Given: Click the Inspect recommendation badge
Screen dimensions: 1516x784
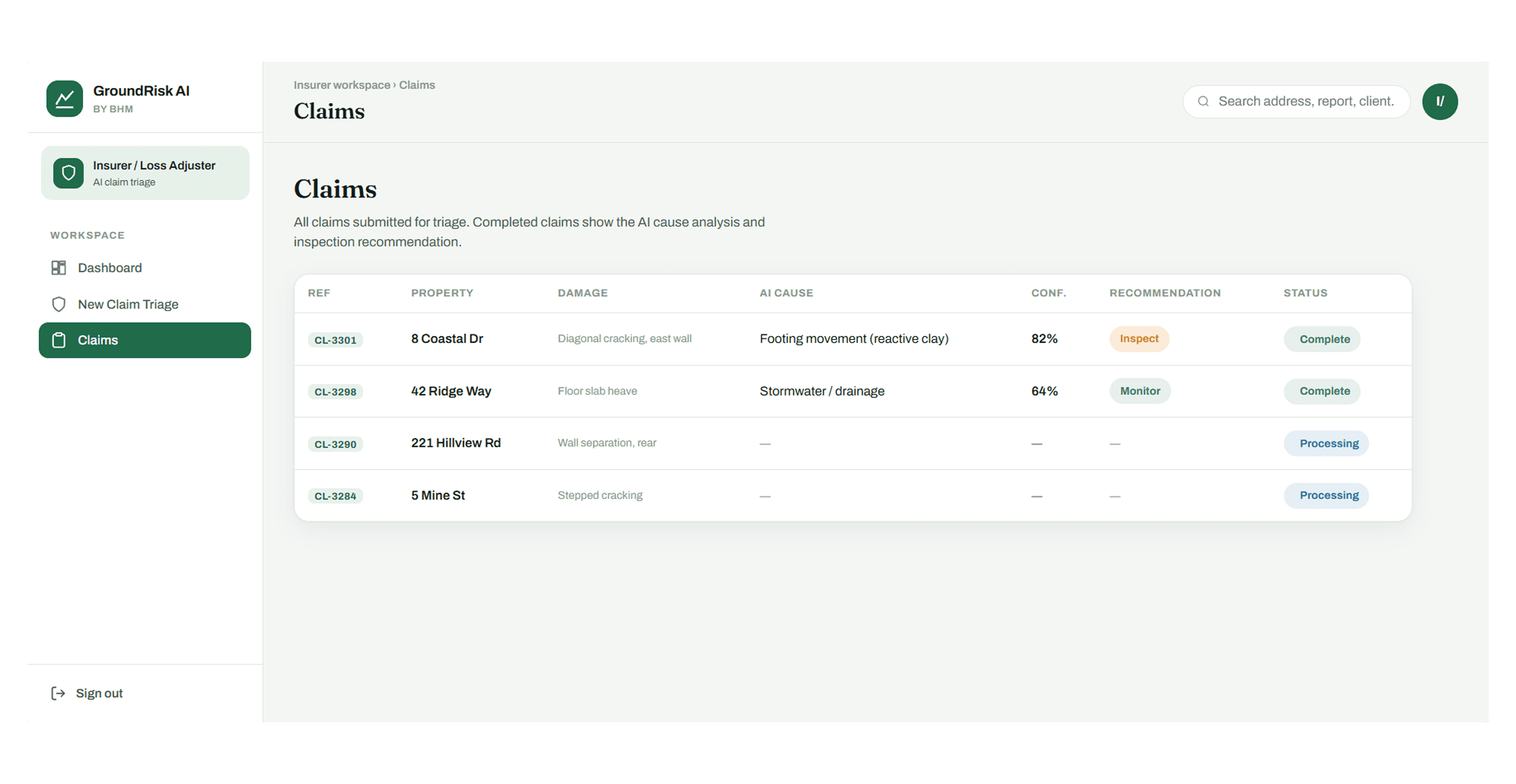Looking at the screenshot, I should [1139, 339].
